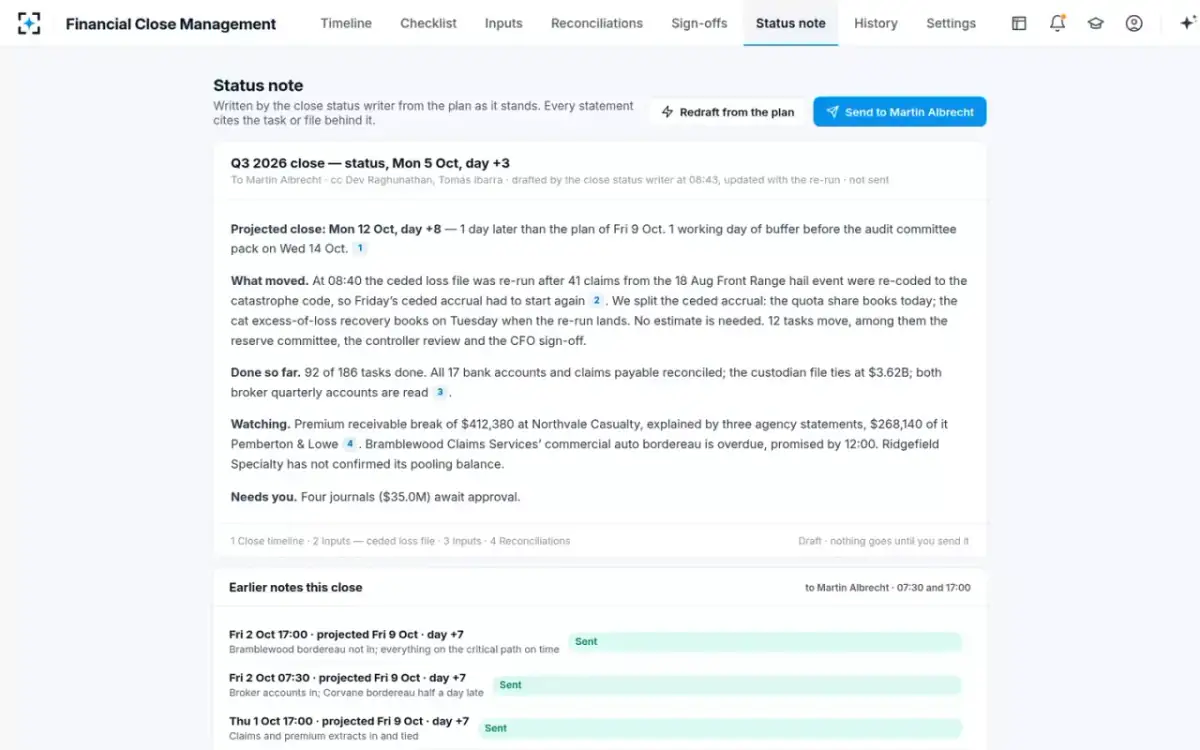
Task: Click the 'Earlier notes this close' heading
Action: click(x=296, y=587)
